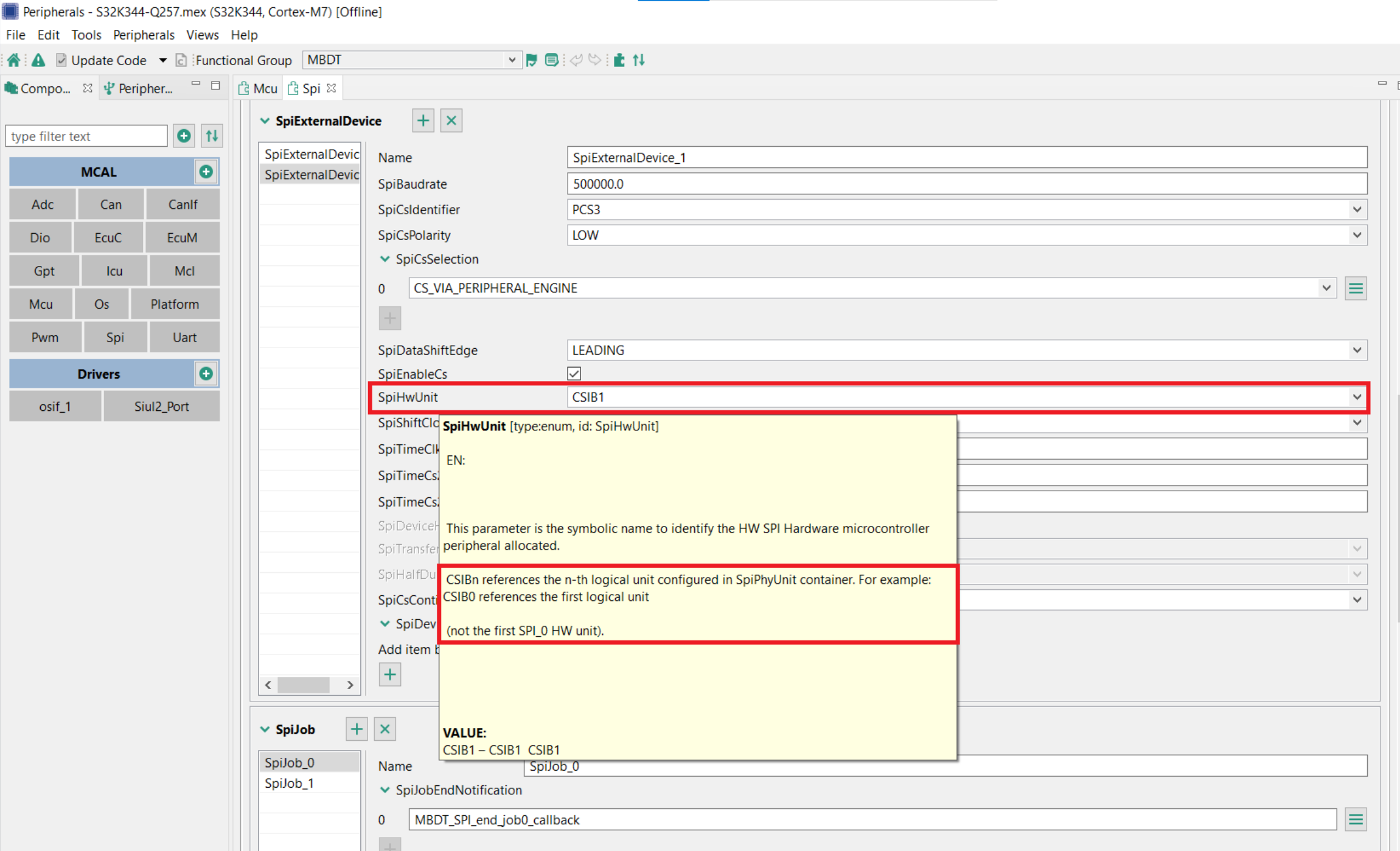Click the comment balloon toolbar icon
Viewport: 1400px width, 851px height.
point(552,60)
